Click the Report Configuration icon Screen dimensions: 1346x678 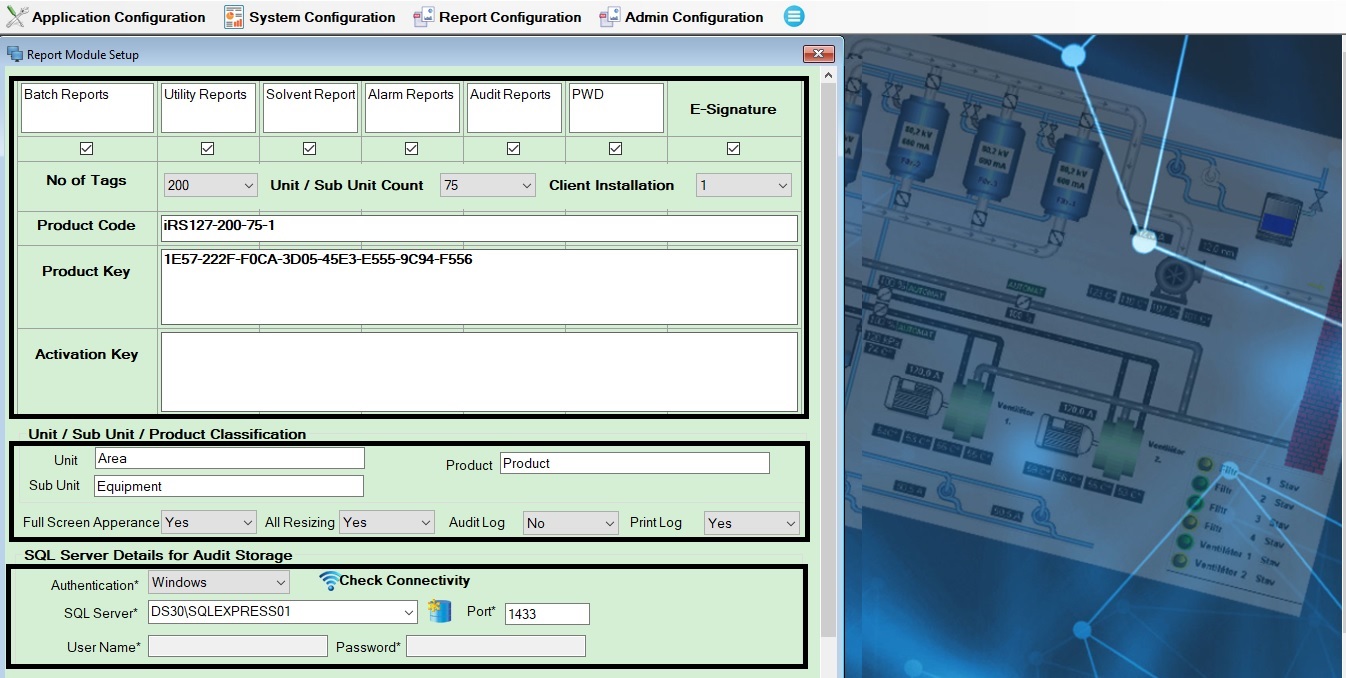tap(424, 17)
